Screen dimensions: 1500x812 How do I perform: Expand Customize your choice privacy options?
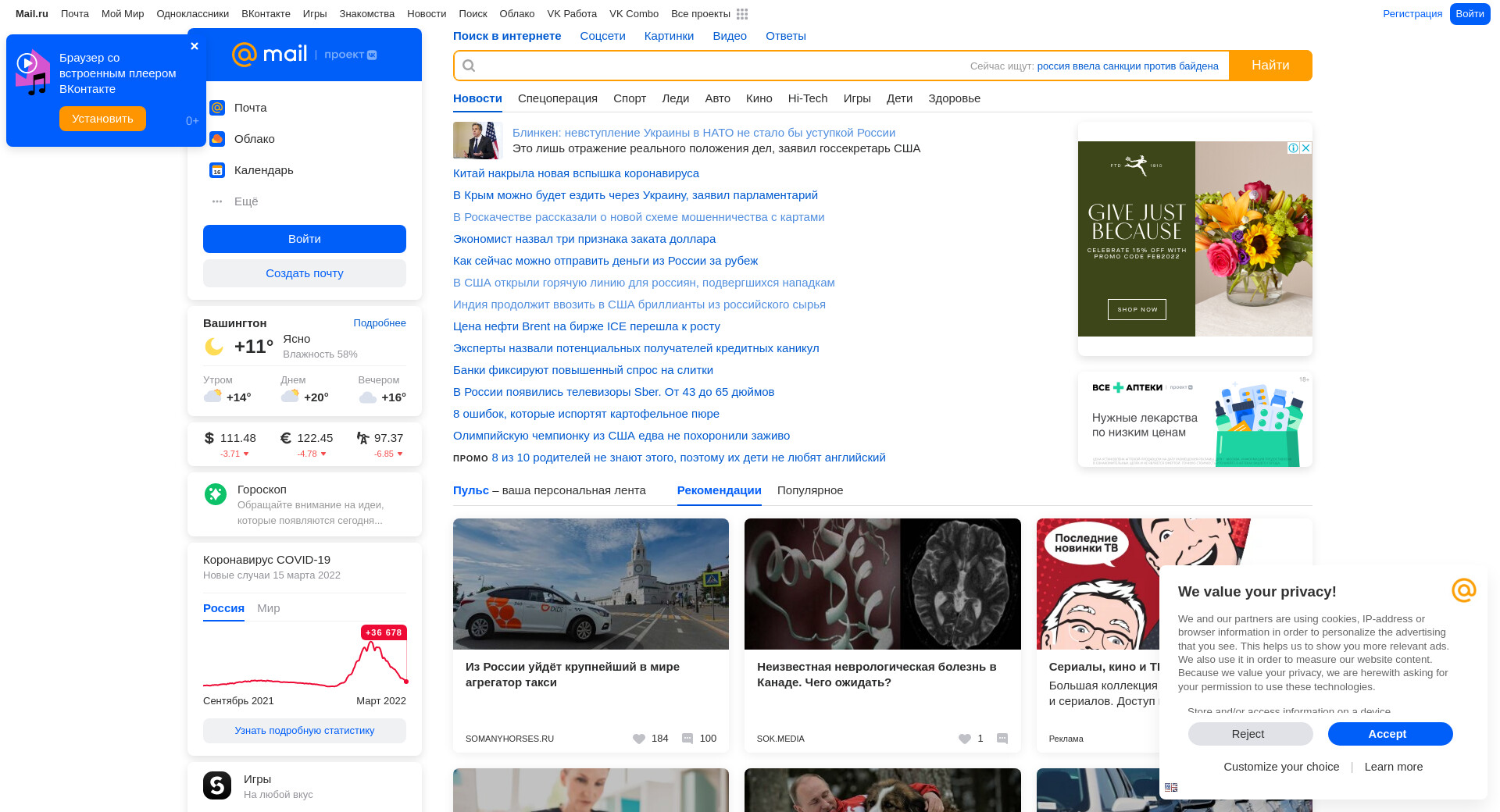[x=1281, y=767]
